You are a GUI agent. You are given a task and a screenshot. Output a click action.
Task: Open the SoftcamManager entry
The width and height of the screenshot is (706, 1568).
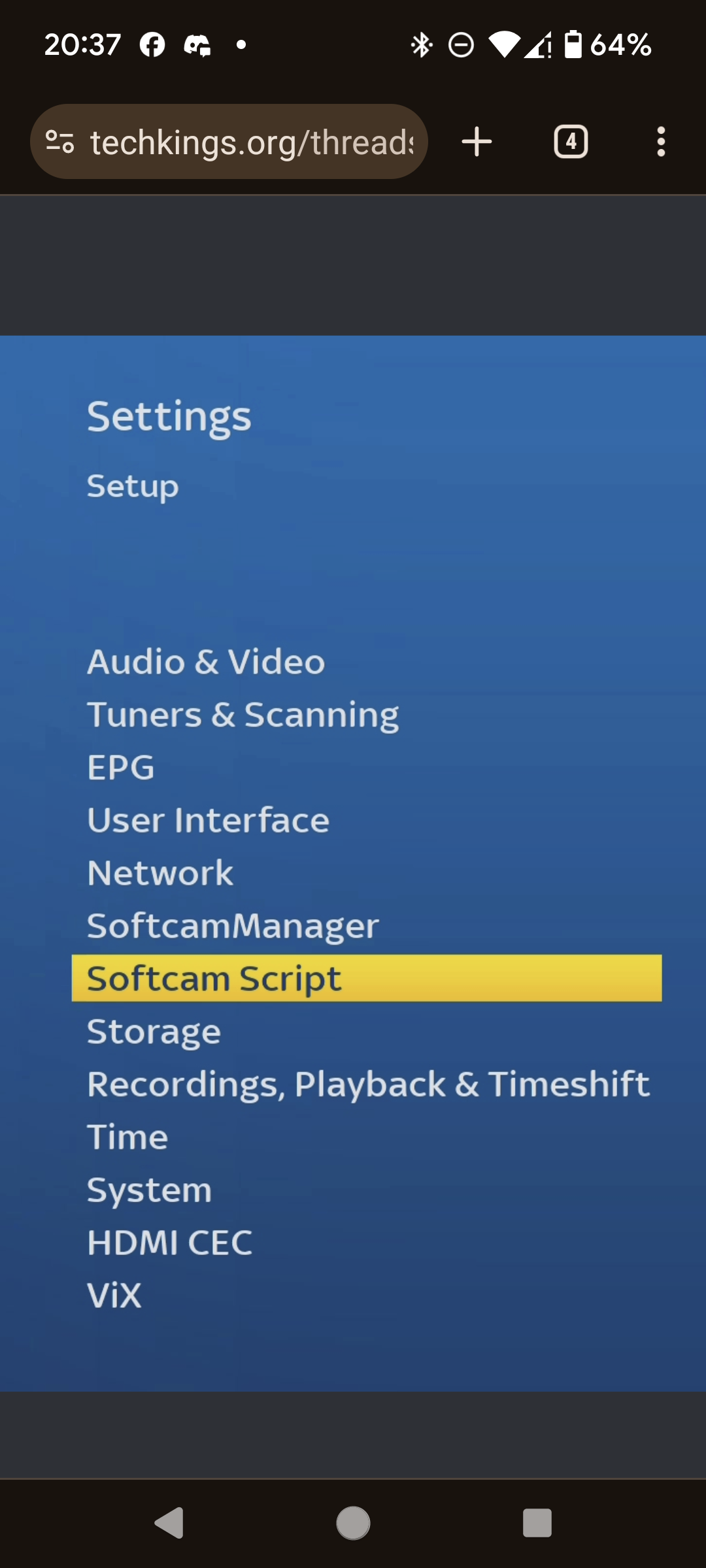point(233,926)
